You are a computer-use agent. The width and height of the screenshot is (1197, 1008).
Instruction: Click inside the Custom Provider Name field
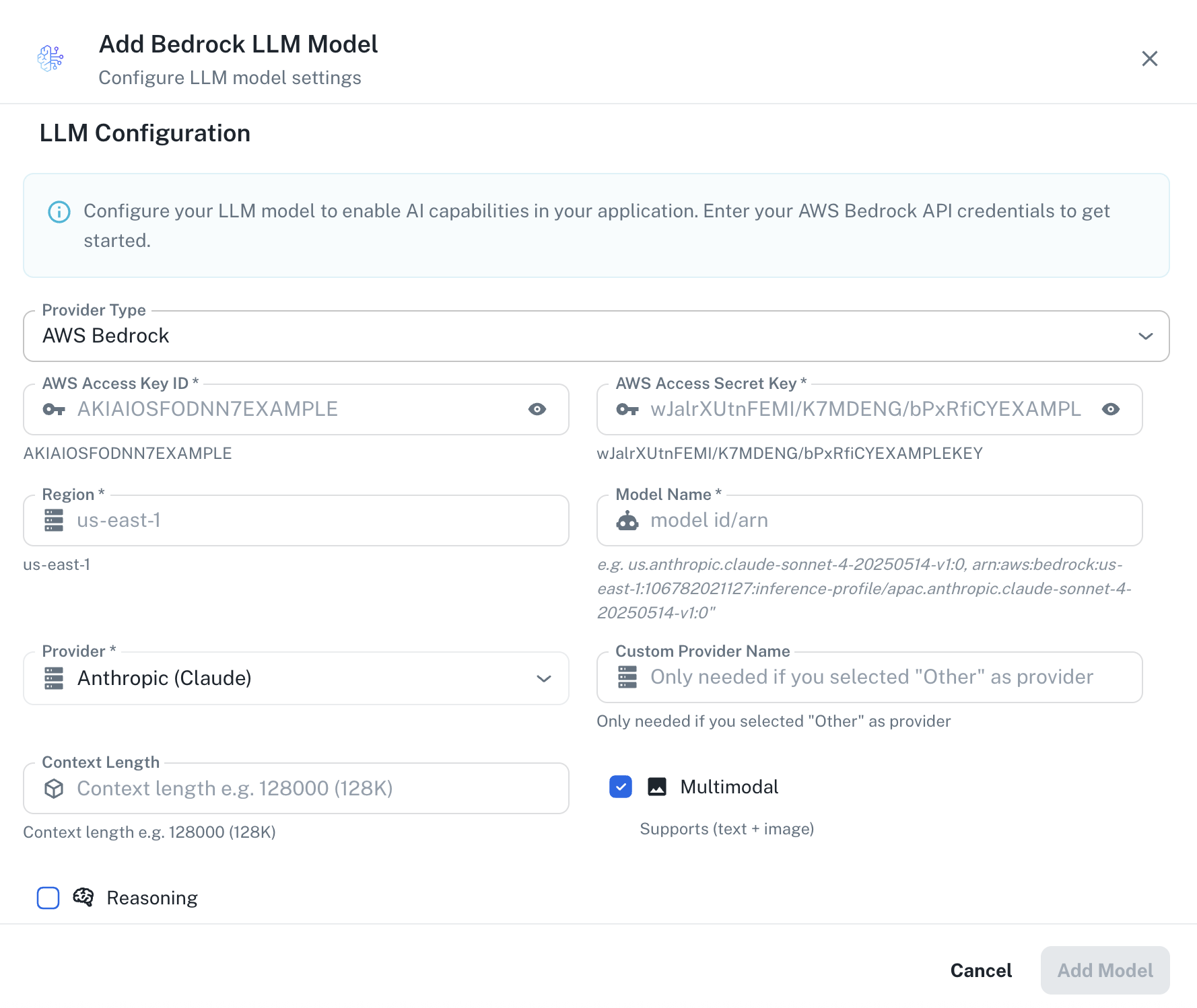868,677
